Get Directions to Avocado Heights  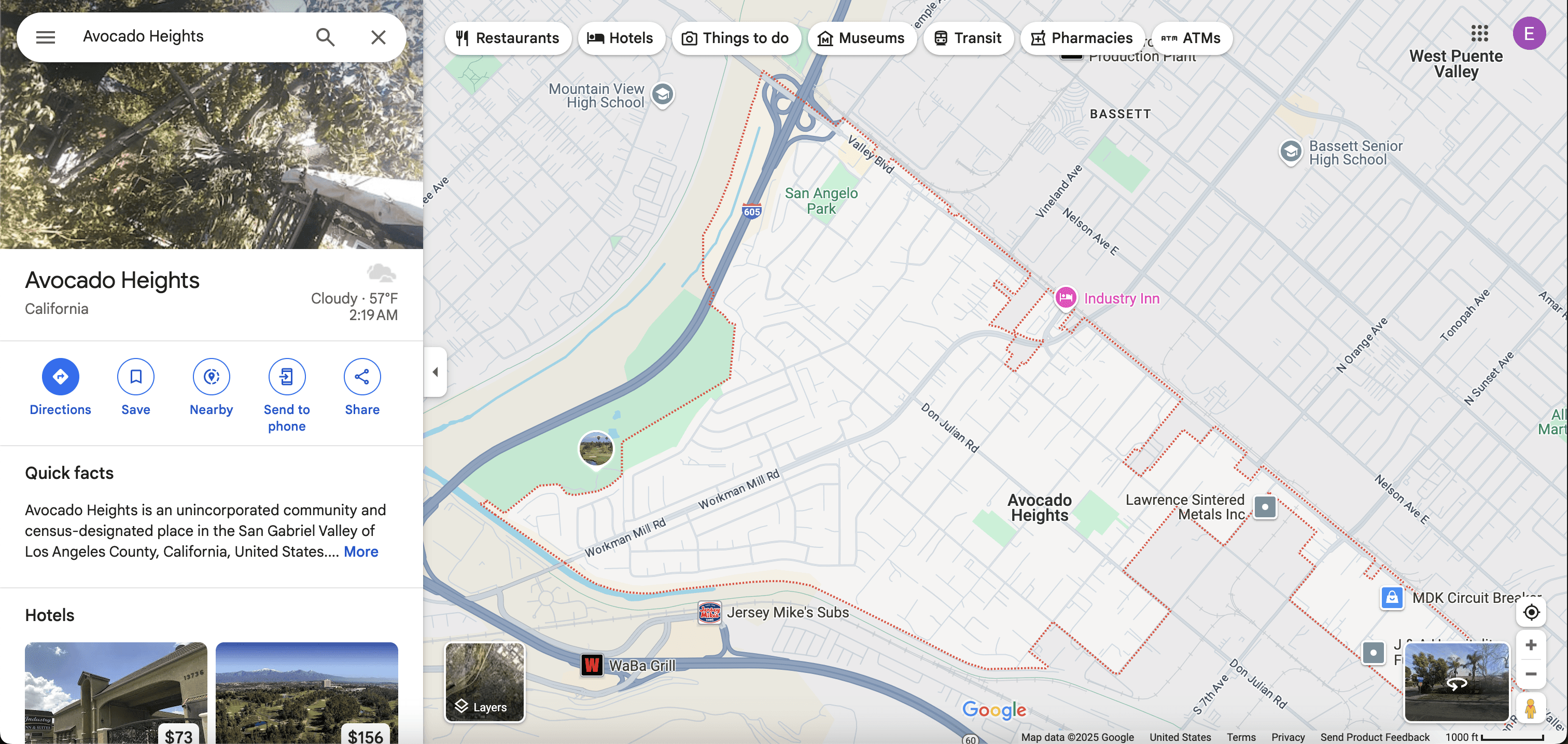tap(60, 378)
